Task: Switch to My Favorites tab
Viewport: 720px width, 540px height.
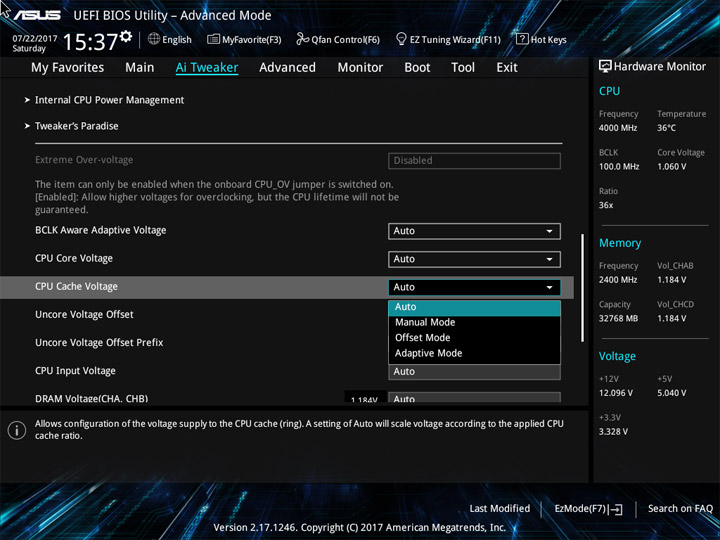Action: tap(68, 68)
